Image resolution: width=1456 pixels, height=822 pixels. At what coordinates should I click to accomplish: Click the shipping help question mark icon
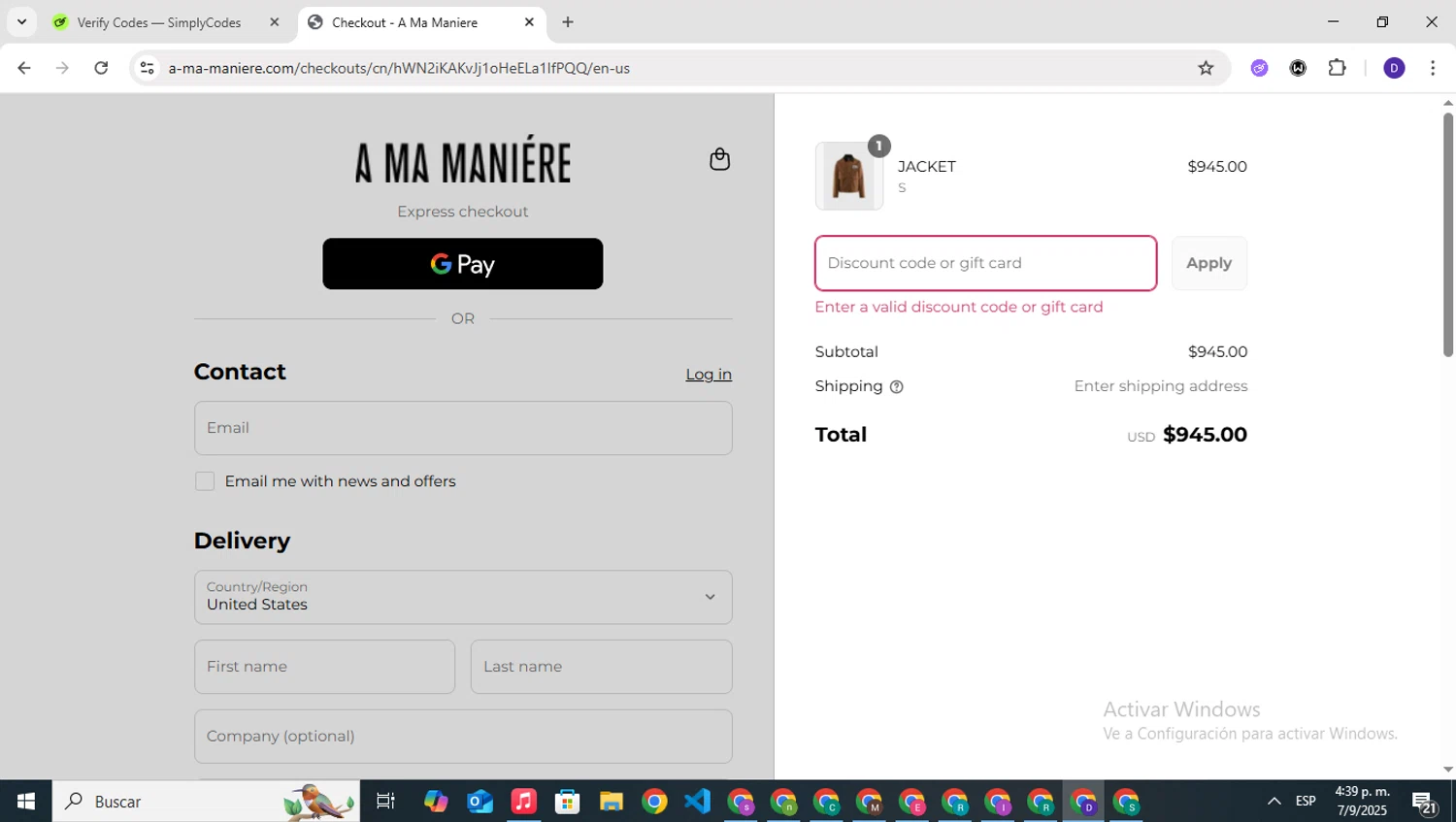(897, 387)
